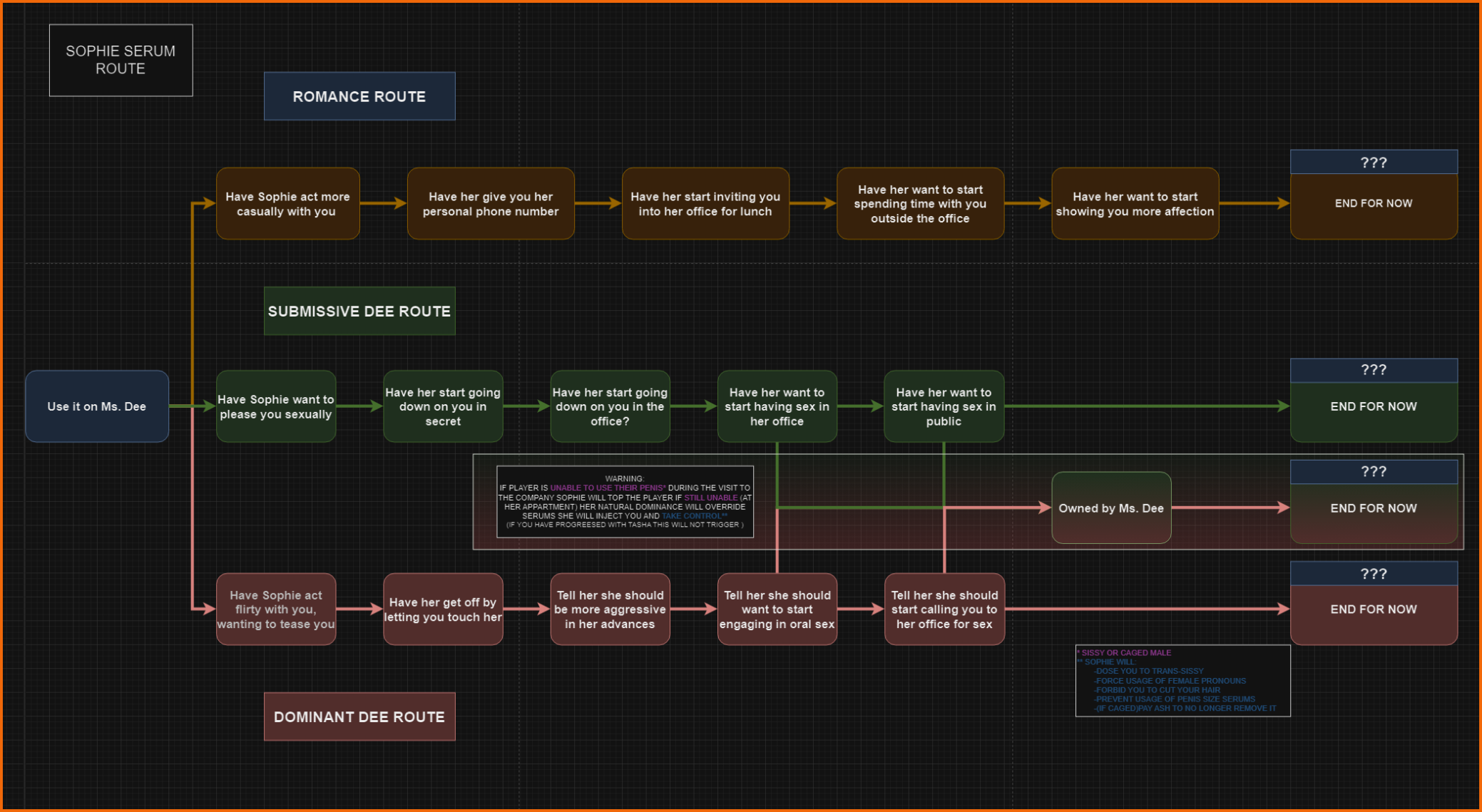Select 'give you her personal phone number' node
Screen dimensions: 1482x812
point(490,204)
